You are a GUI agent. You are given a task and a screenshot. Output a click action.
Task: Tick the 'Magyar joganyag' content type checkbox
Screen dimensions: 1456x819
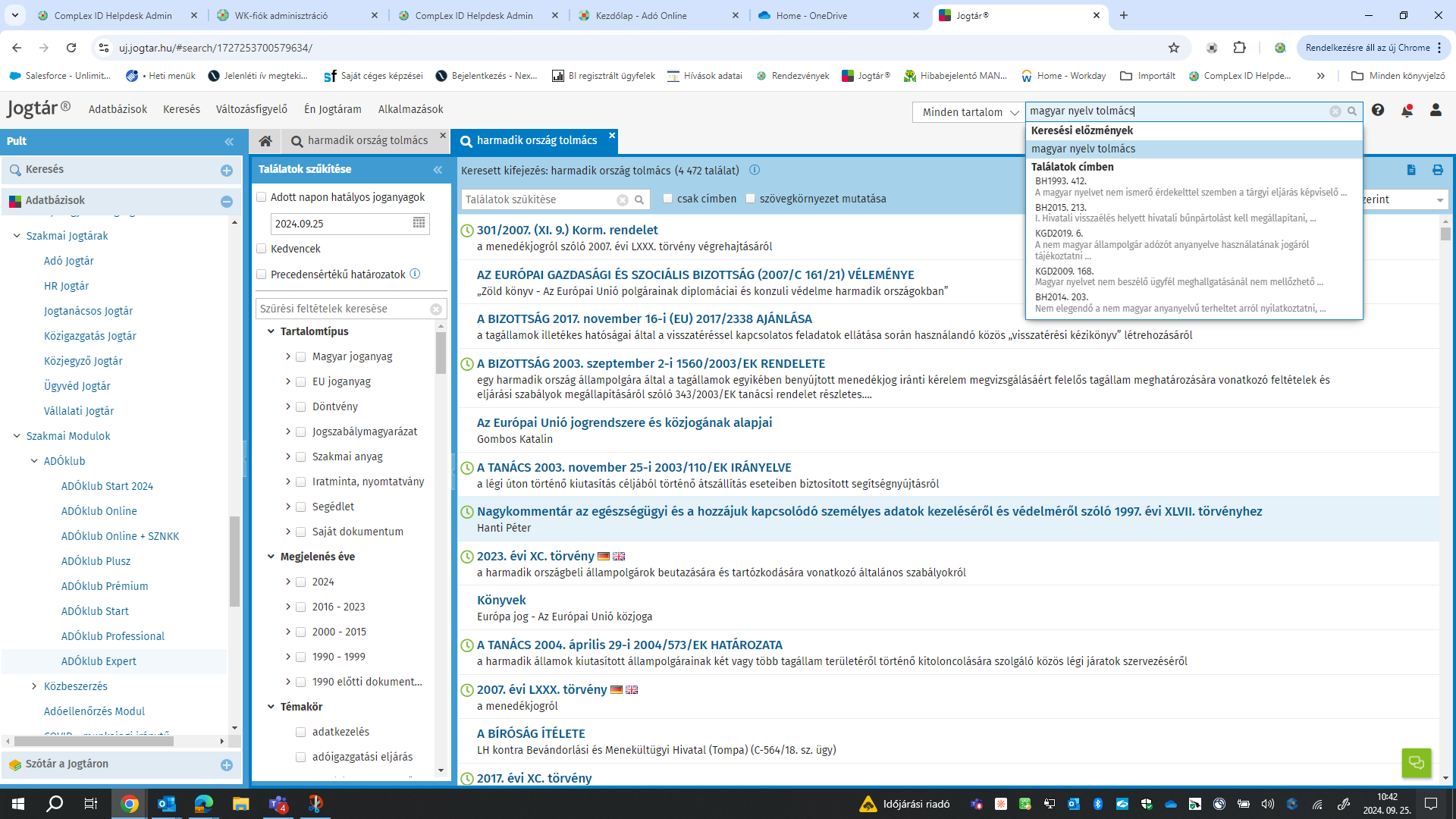(x=301, y=357)
